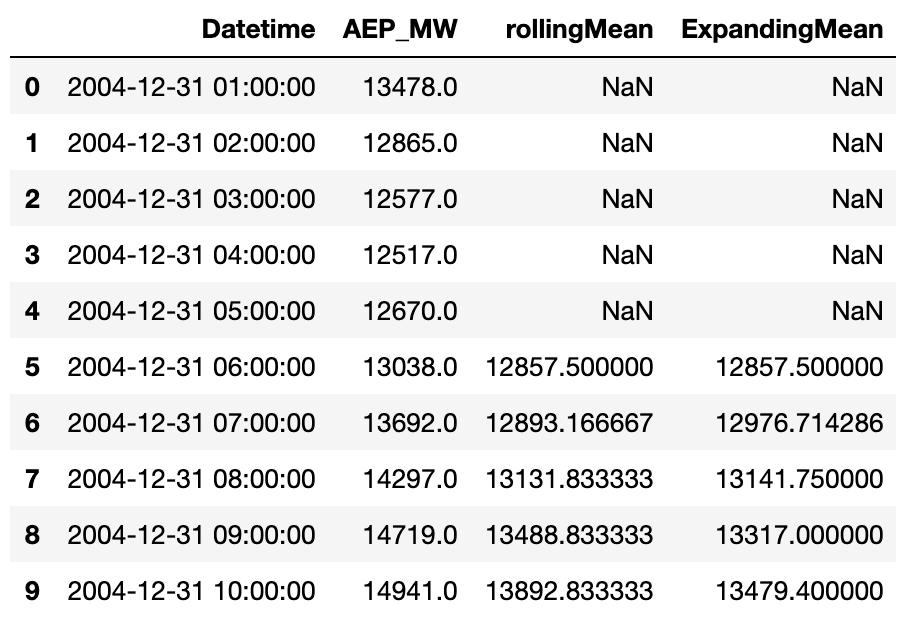Click the 2004-12-31 10:00:00 datetime cell
The width and height of the screenshot is (910, 620).
click(x=191, y=591)
